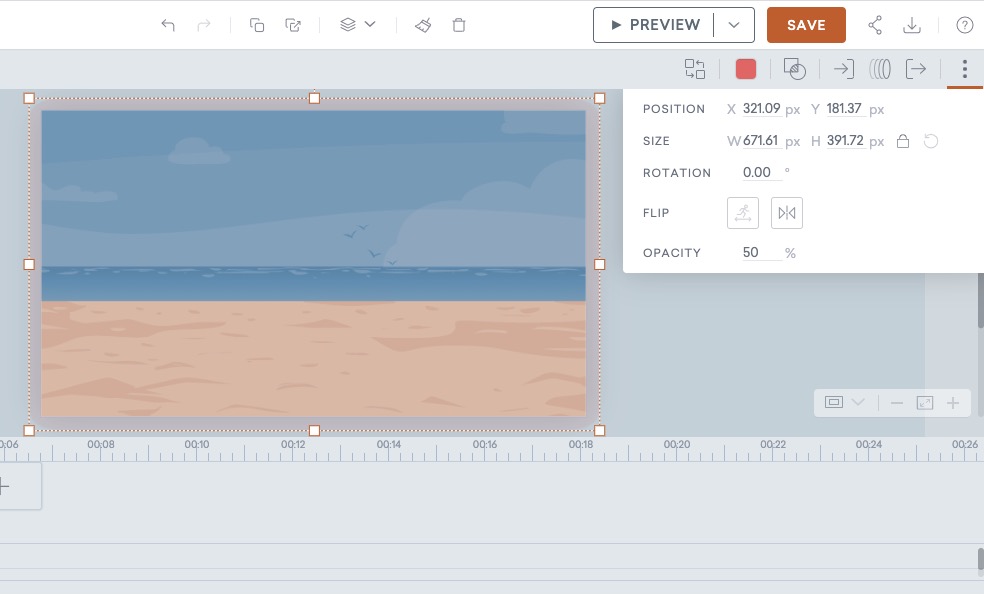Click the share icon
Screen dimensions: 984x594
pyautogui.click(x=875, y=25)
